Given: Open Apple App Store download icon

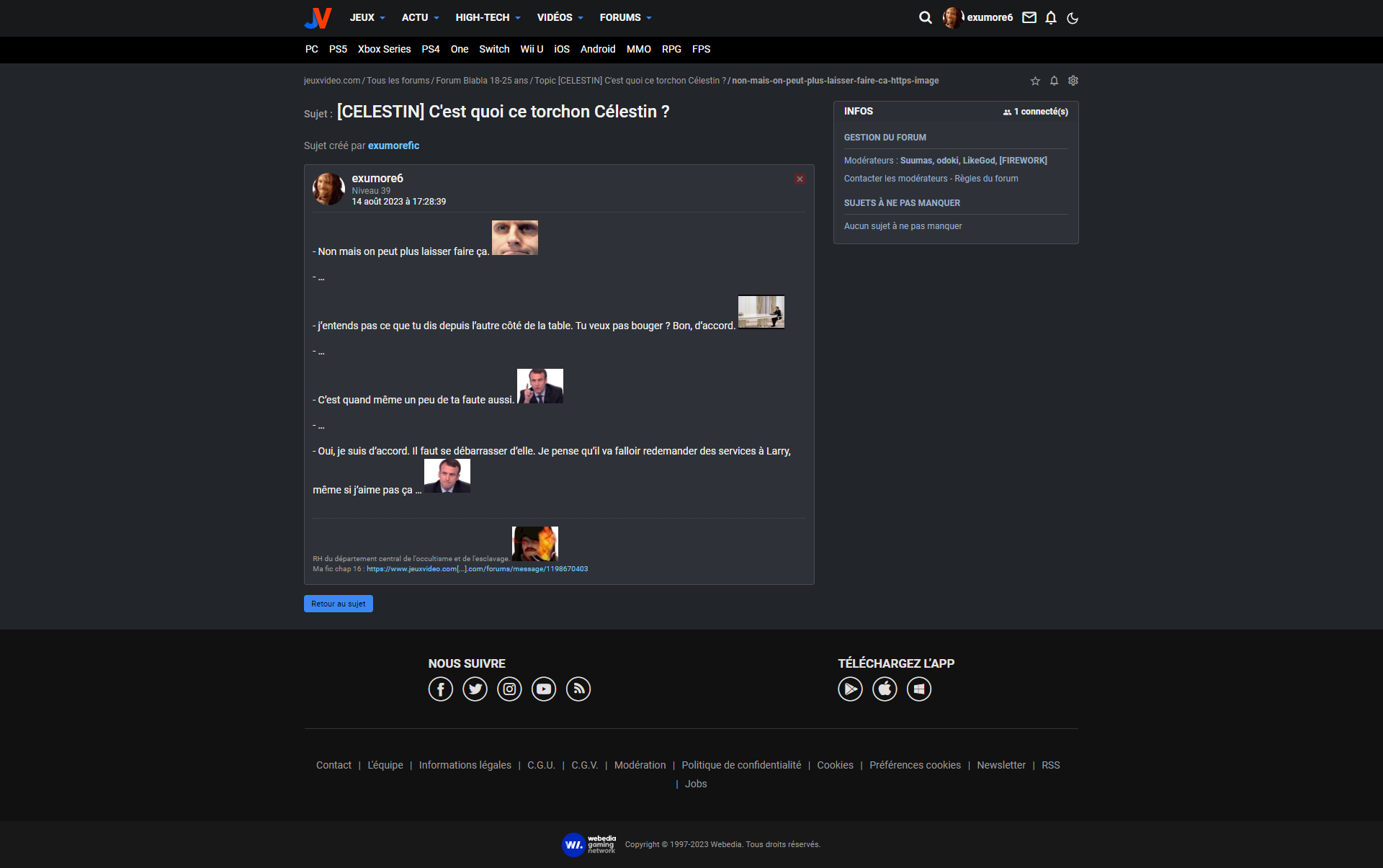Looking at the screenshot, I should coord(885,689).
